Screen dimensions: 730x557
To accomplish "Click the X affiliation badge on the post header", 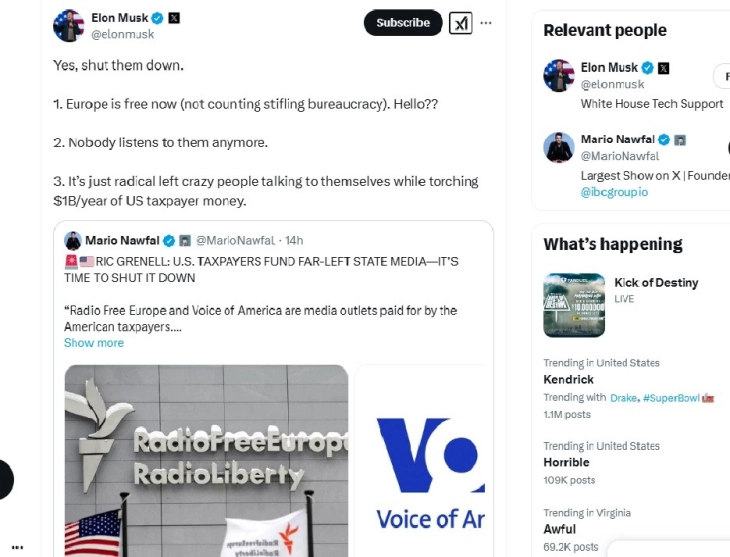I will tap(174, 17).
